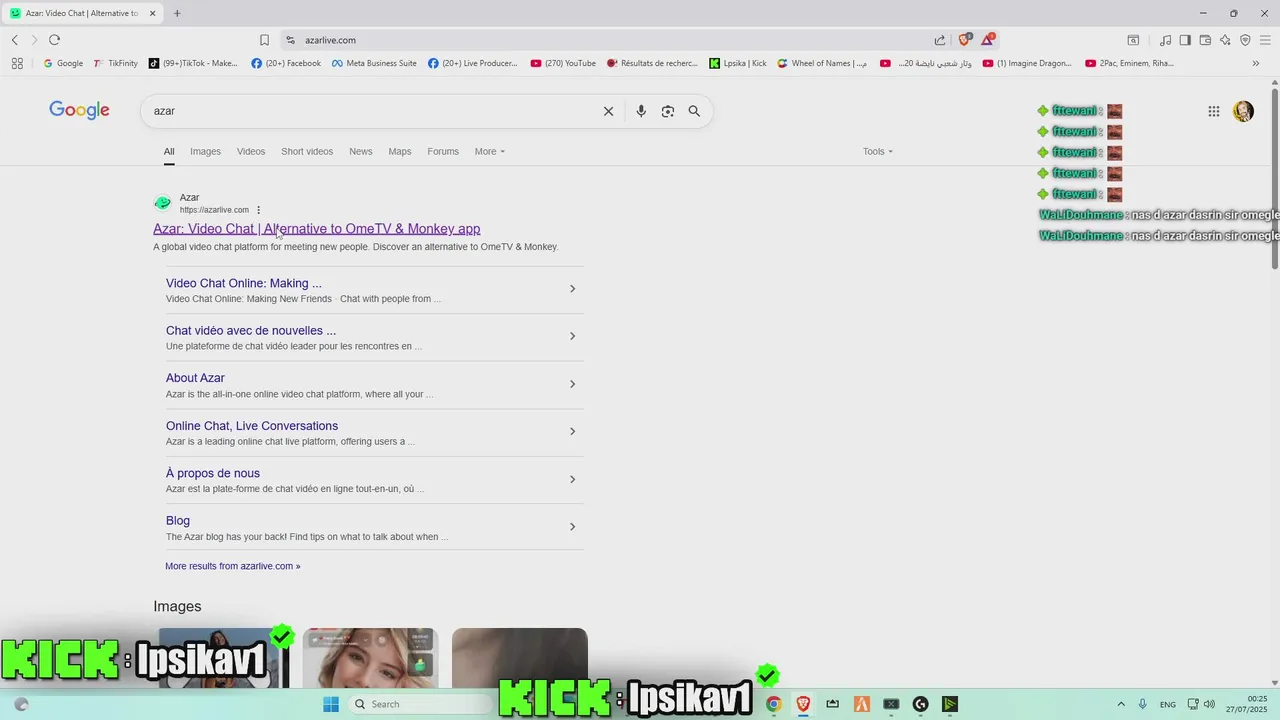Open Chrome from the taskbar
This screenshot has height=720, width=1280.
(773, 704)
